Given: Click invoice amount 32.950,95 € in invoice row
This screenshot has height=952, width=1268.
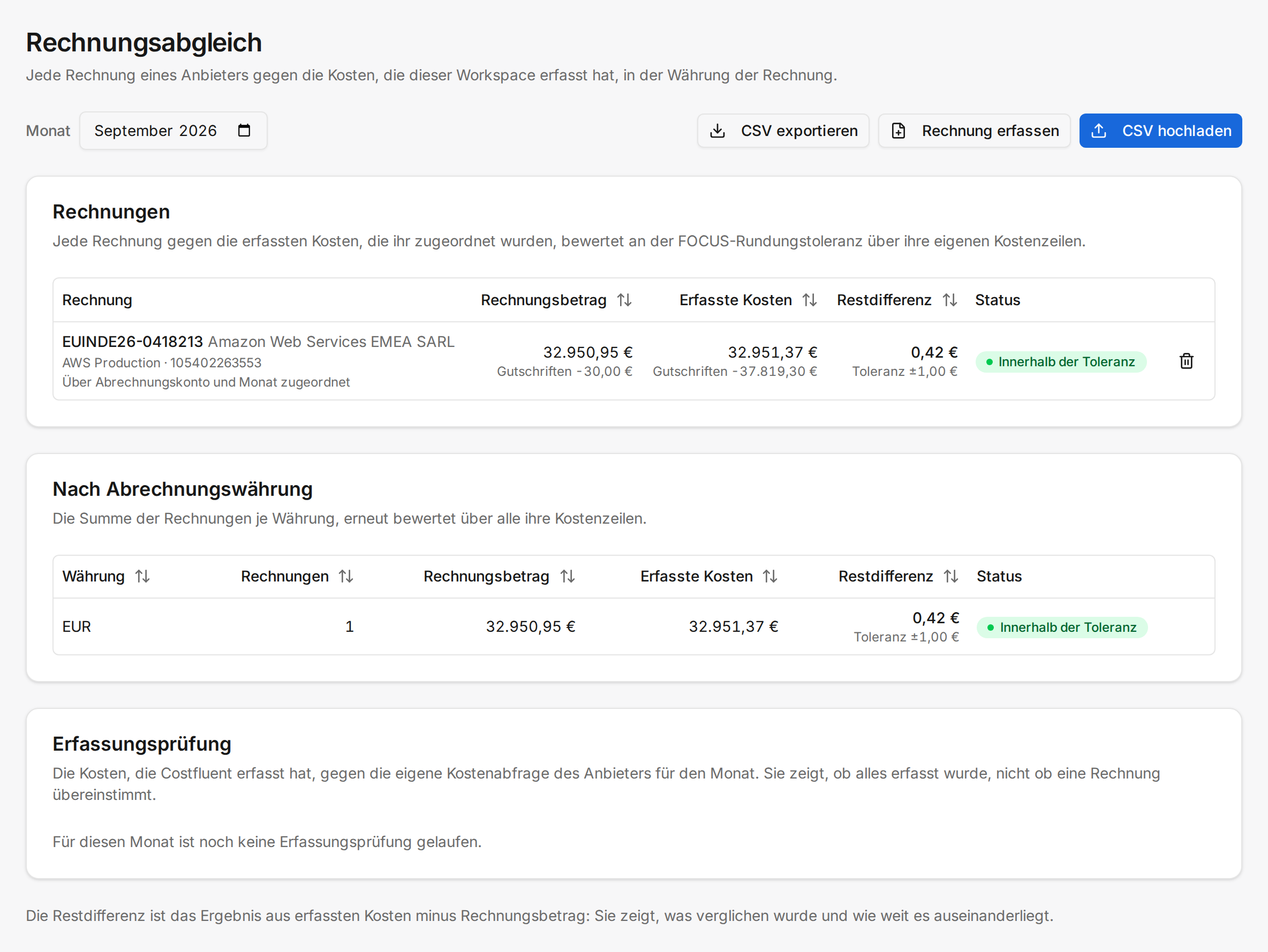Looking at the screenshot, I should tap(588, 352).
